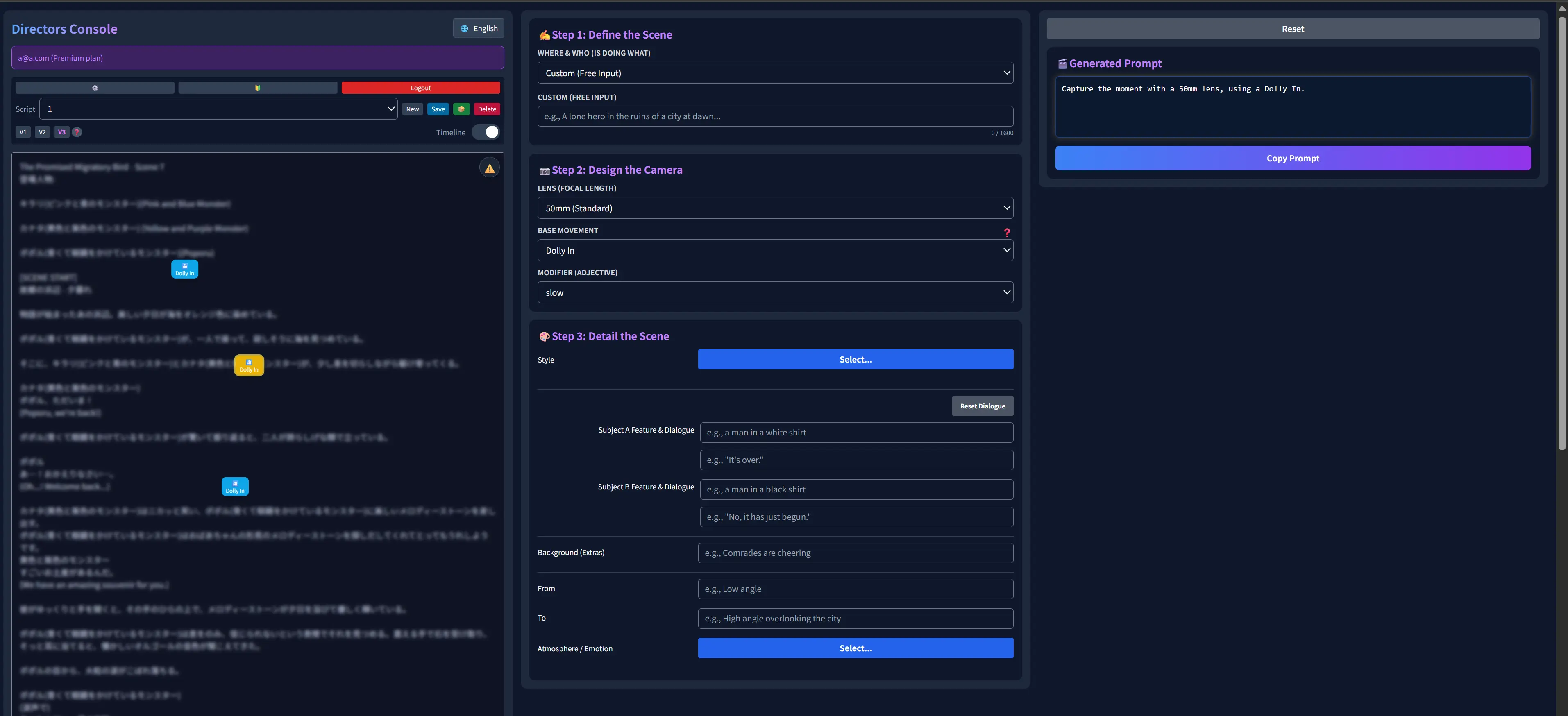The image size is (1568, 716).
Task: Click the green-yellow beginner mark button
Action: coord(257,88)
